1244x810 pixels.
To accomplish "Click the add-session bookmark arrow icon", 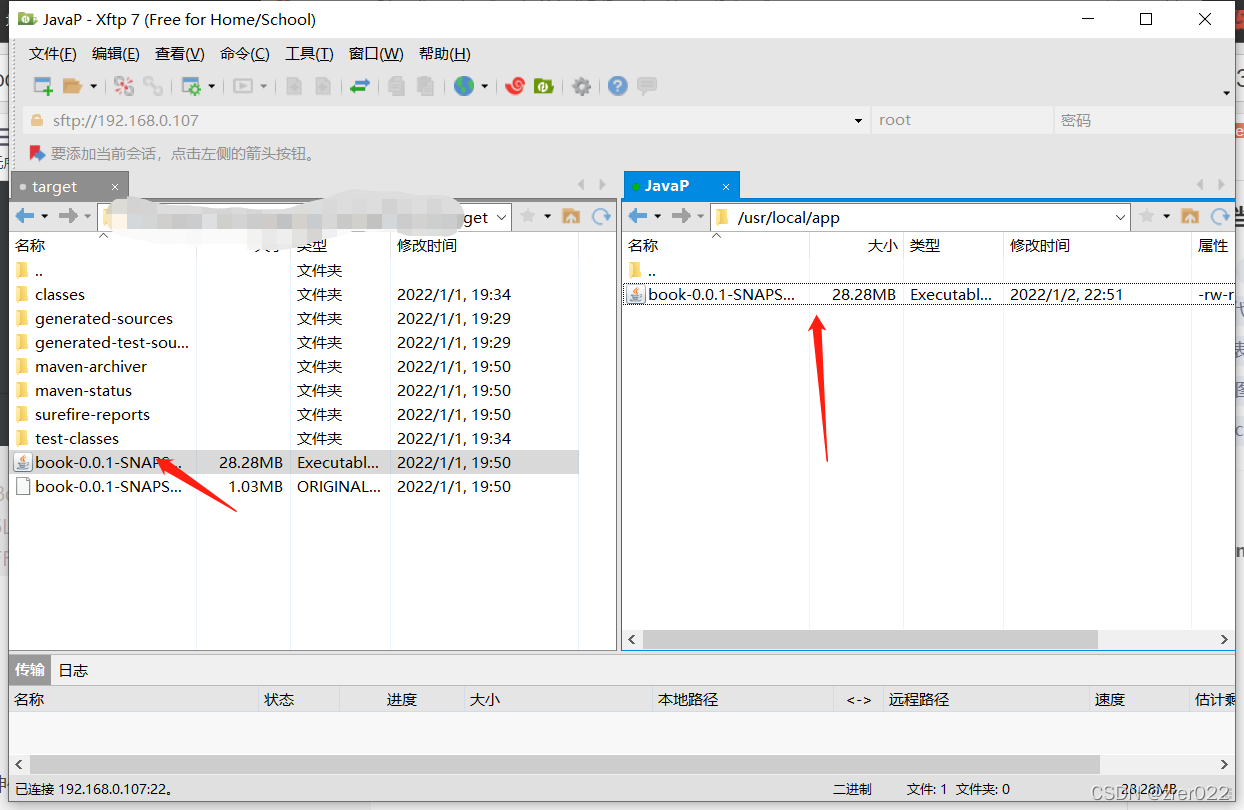I will click(x=37, y=153).
